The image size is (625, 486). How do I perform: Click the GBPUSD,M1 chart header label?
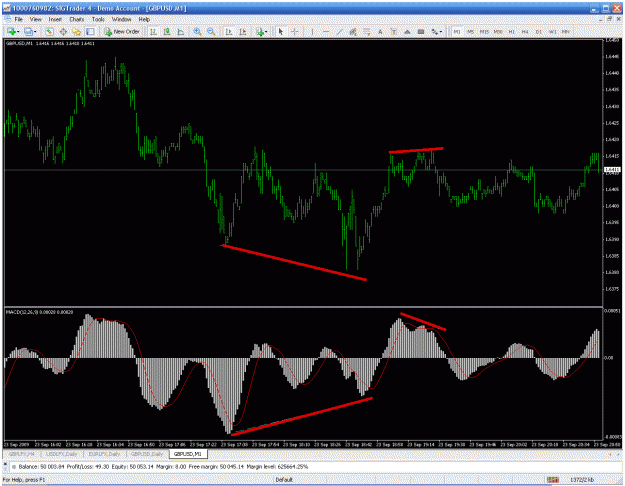50,43
